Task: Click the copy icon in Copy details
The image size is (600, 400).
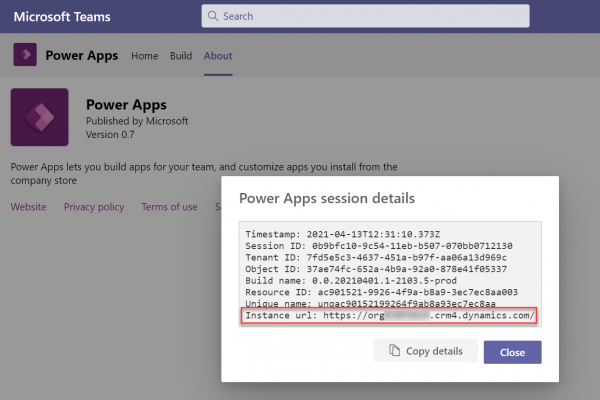Action: click(395, 350)
